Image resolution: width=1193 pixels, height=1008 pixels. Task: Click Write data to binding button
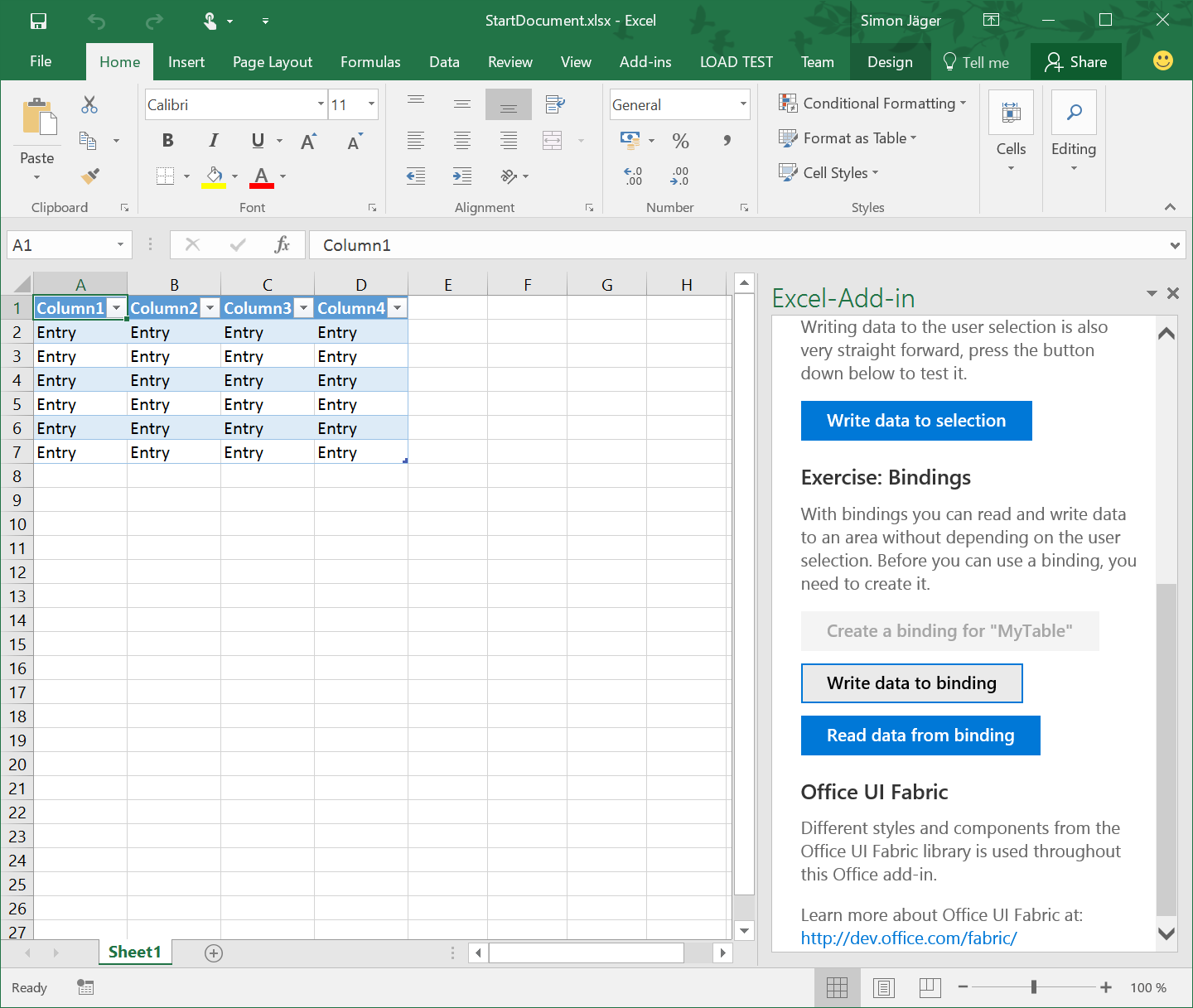coord(911,683)
